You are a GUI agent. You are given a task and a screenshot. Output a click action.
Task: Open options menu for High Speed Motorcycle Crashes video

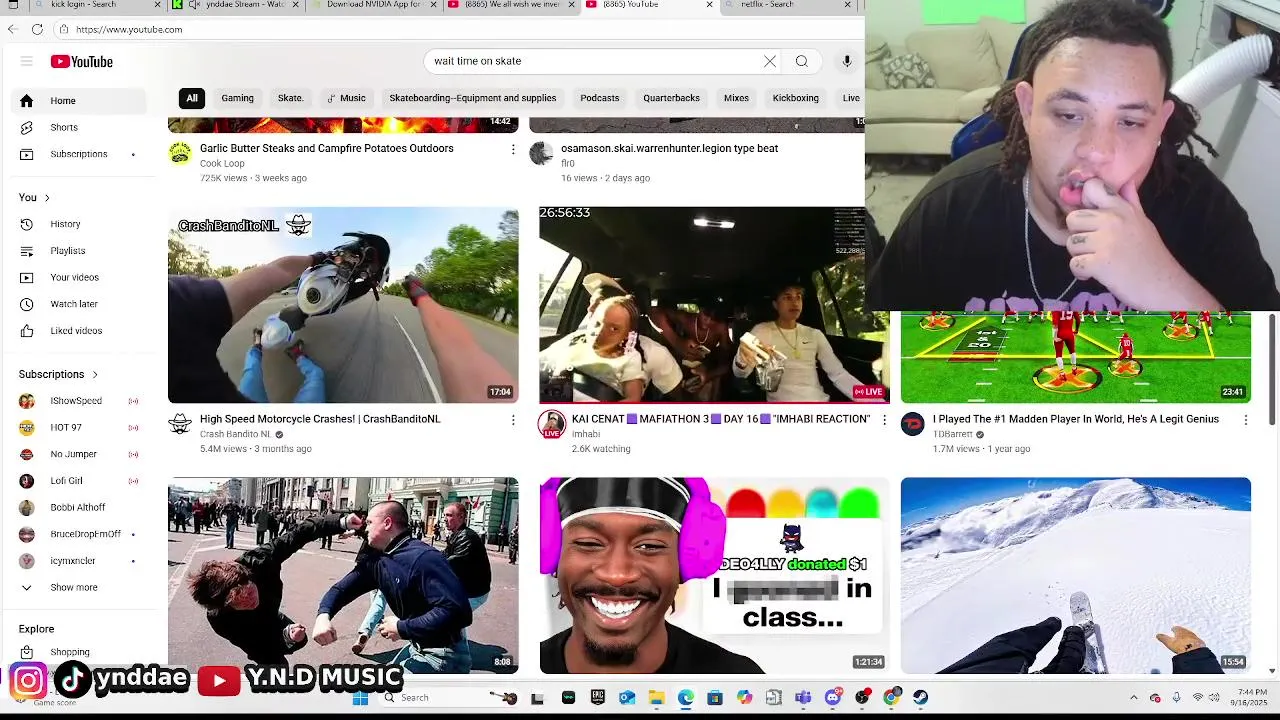[513, 420]
